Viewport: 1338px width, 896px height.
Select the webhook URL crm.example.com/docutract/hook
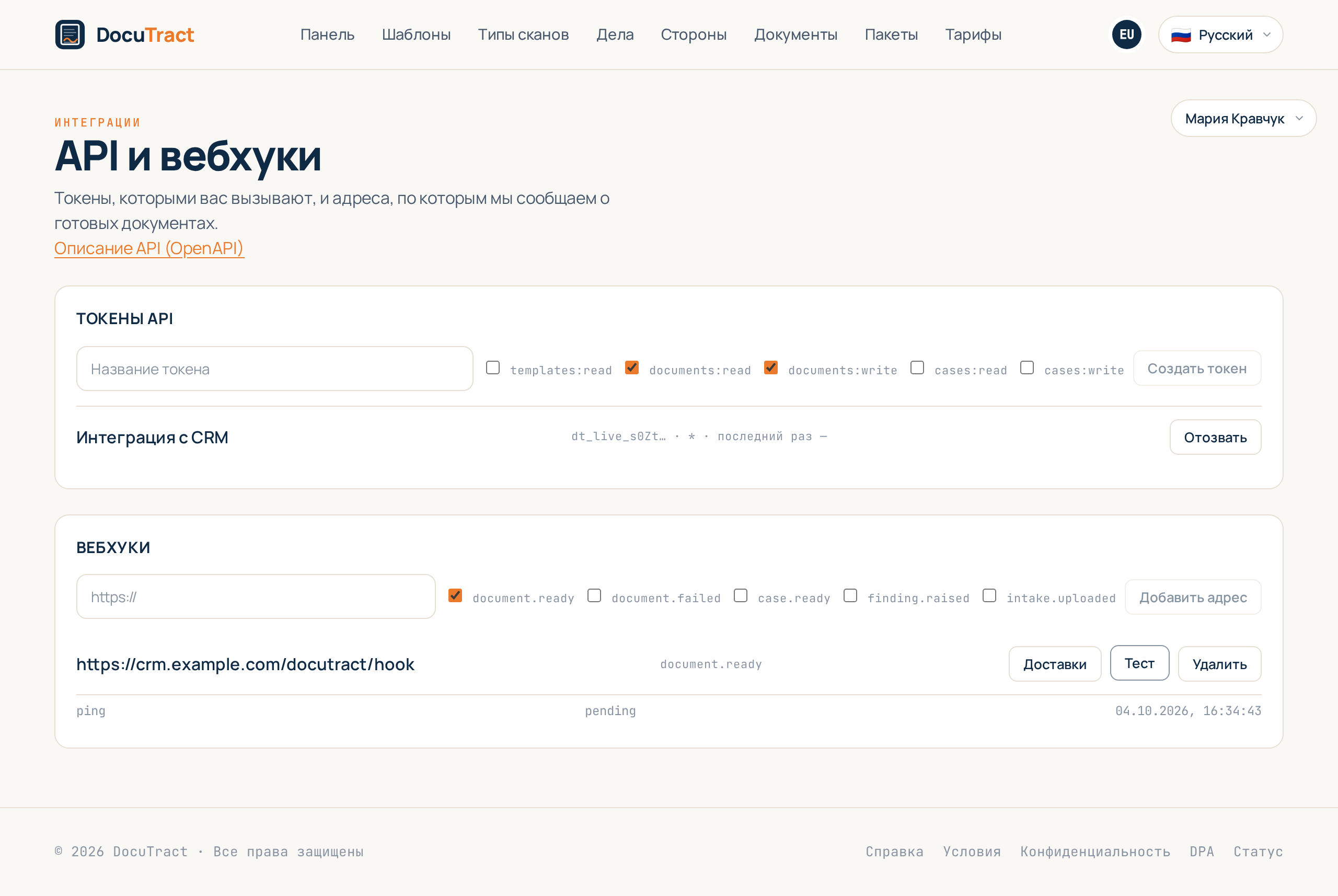[x=245, y=664]
